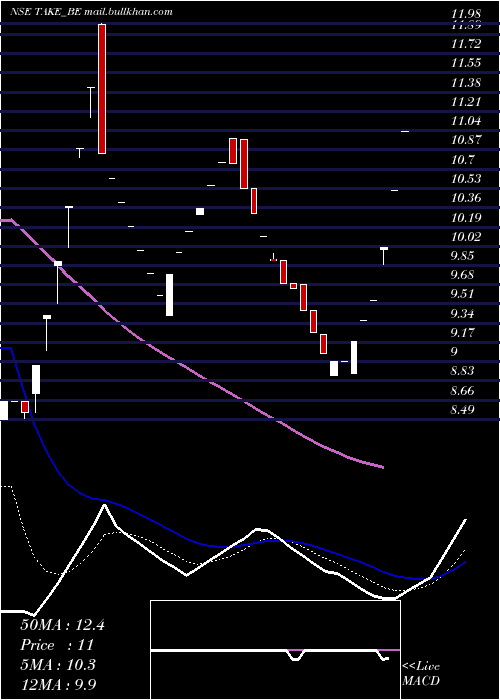
Task: Click the tall white candlestick near 9.51
Action: [x=170, y=295]
